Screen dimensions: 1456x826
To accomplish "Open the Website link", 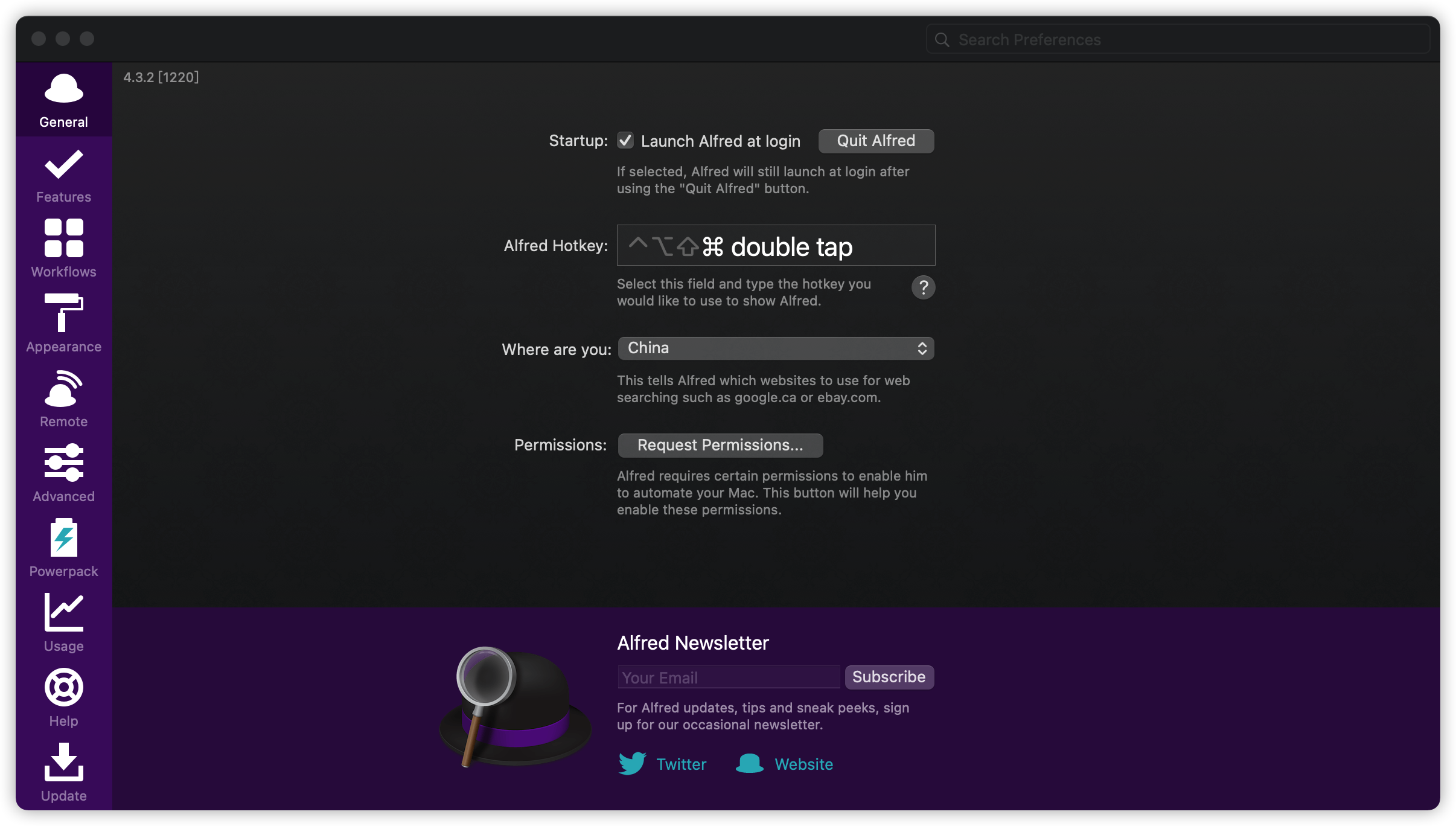I will coord(803,764).
